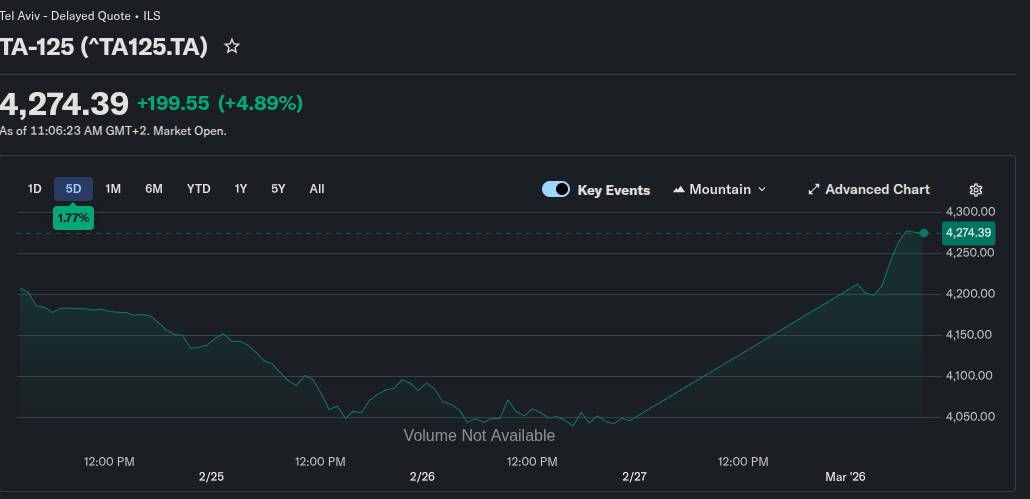Select the 5Y time range

[279, 189]
